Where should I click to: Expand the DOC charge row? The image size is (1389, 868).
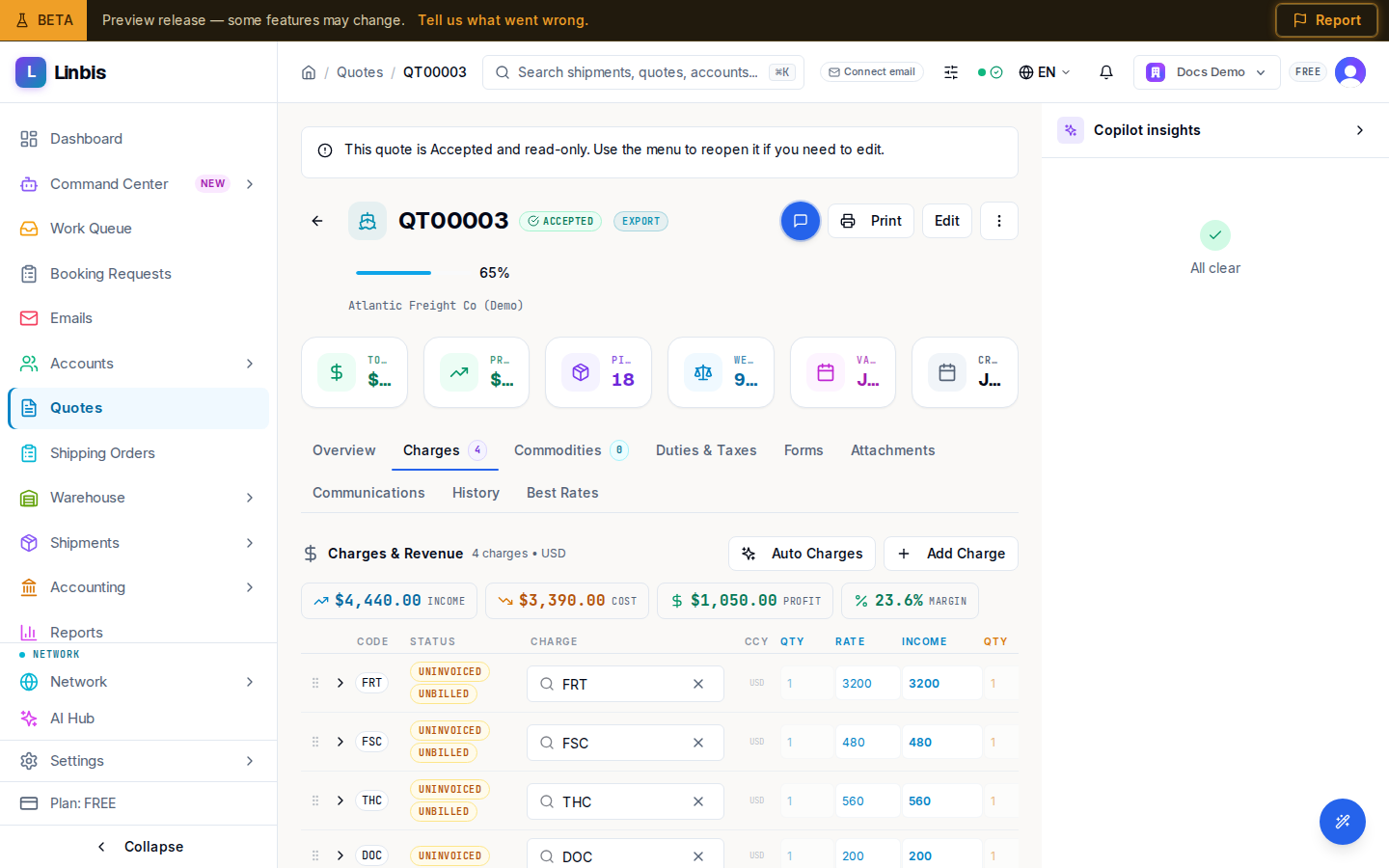(340, 855)
